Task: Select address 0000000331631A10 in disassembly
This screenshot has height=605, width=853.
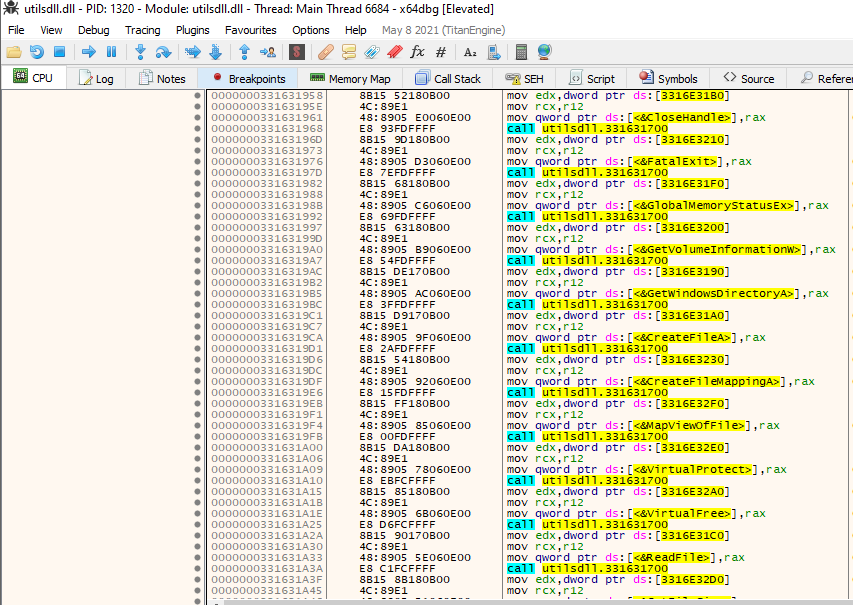Action: [x=267, y=480]
